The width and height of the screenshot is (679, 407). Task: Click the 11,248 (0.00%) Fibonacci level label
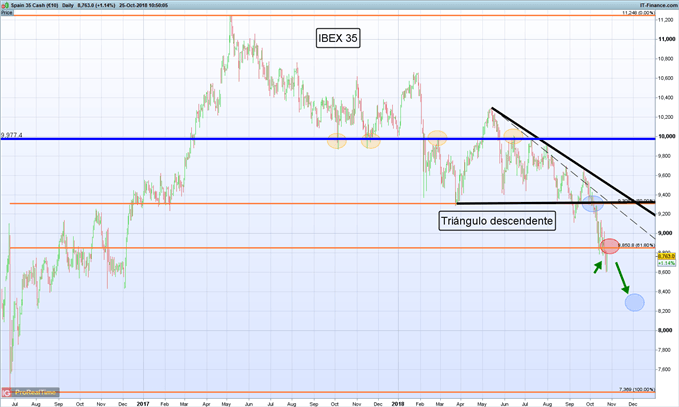[638, 13]
